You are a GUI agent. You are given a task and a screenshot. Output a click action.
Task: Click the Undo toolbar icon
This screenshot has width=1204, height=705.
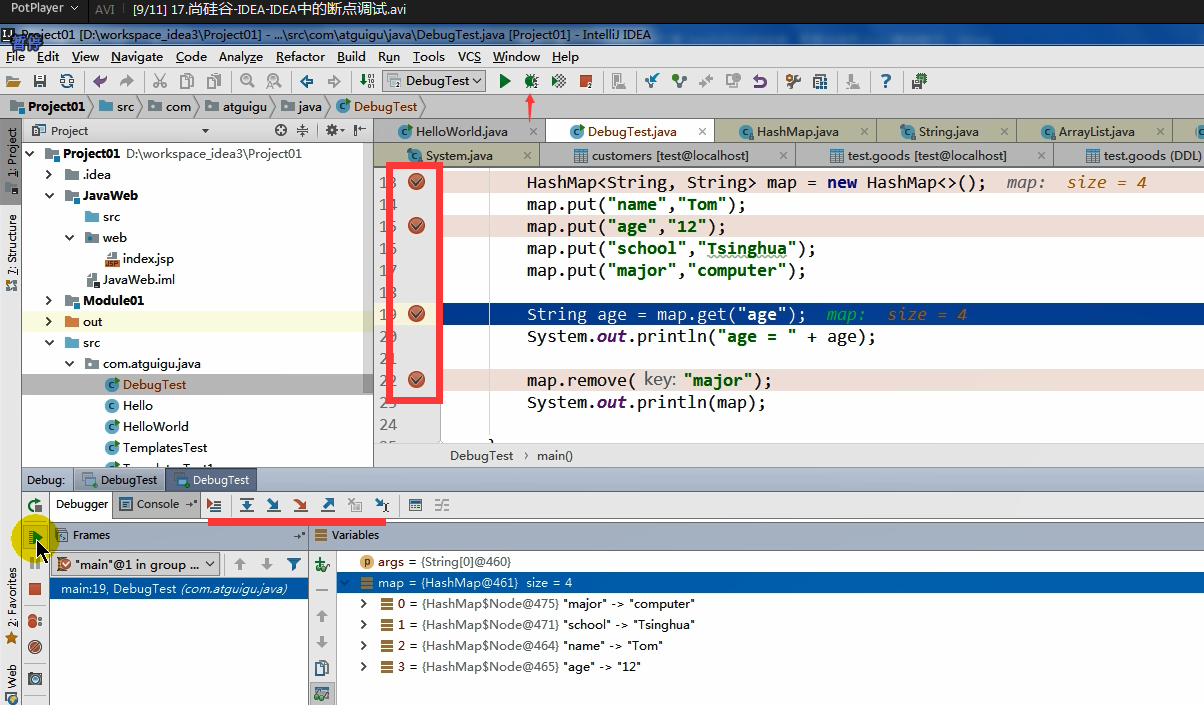tap(100, 81)
